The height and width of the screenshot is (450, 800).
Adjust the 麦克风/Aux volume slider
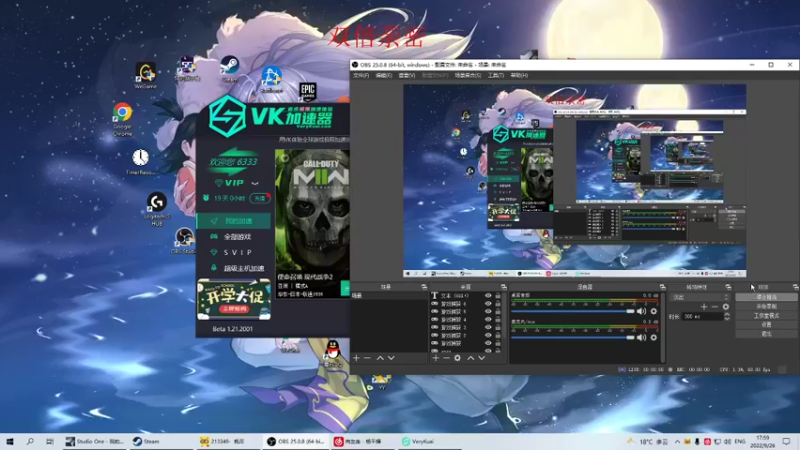tap(572, 337)
